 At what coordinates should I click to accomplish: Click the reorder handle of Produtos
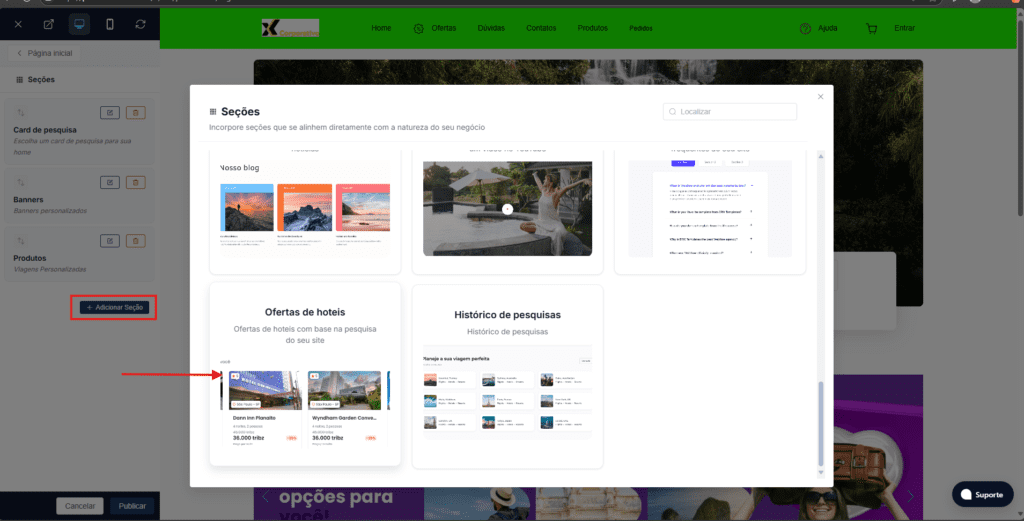coord(20,241)
